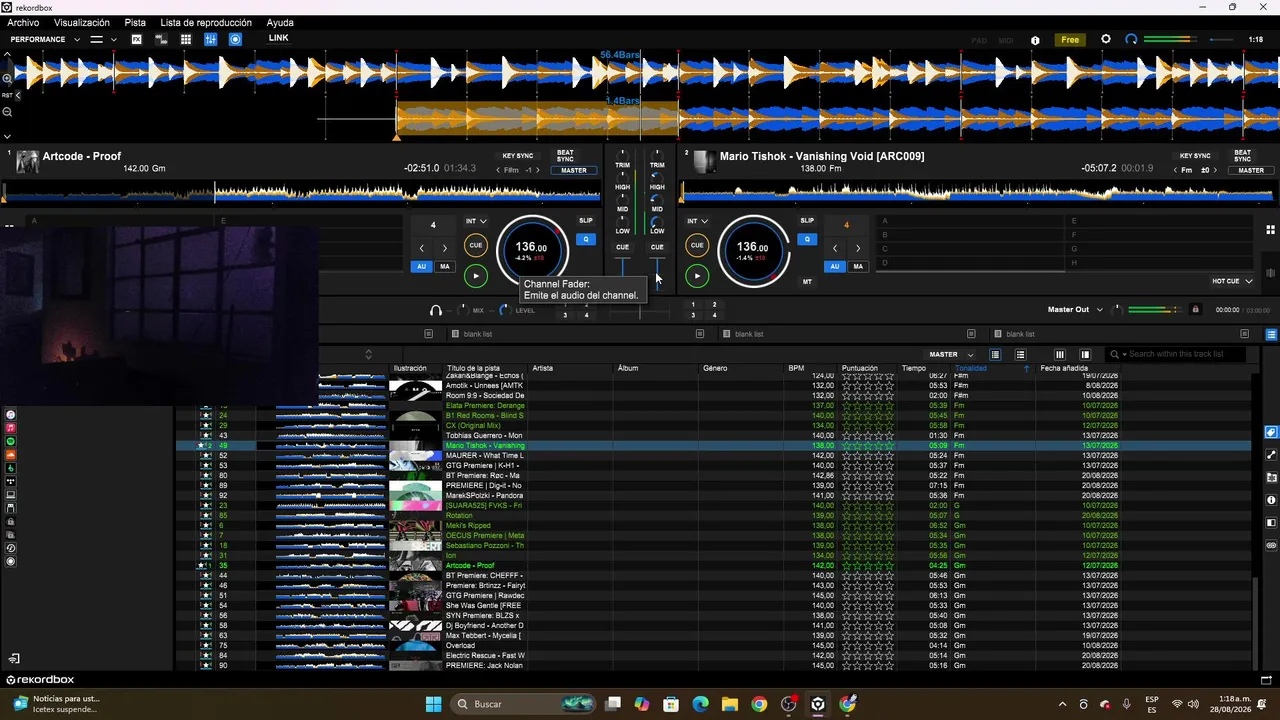Show the sampler deck panel
The image size is (1280, 720).
click(x=186, y=39)
